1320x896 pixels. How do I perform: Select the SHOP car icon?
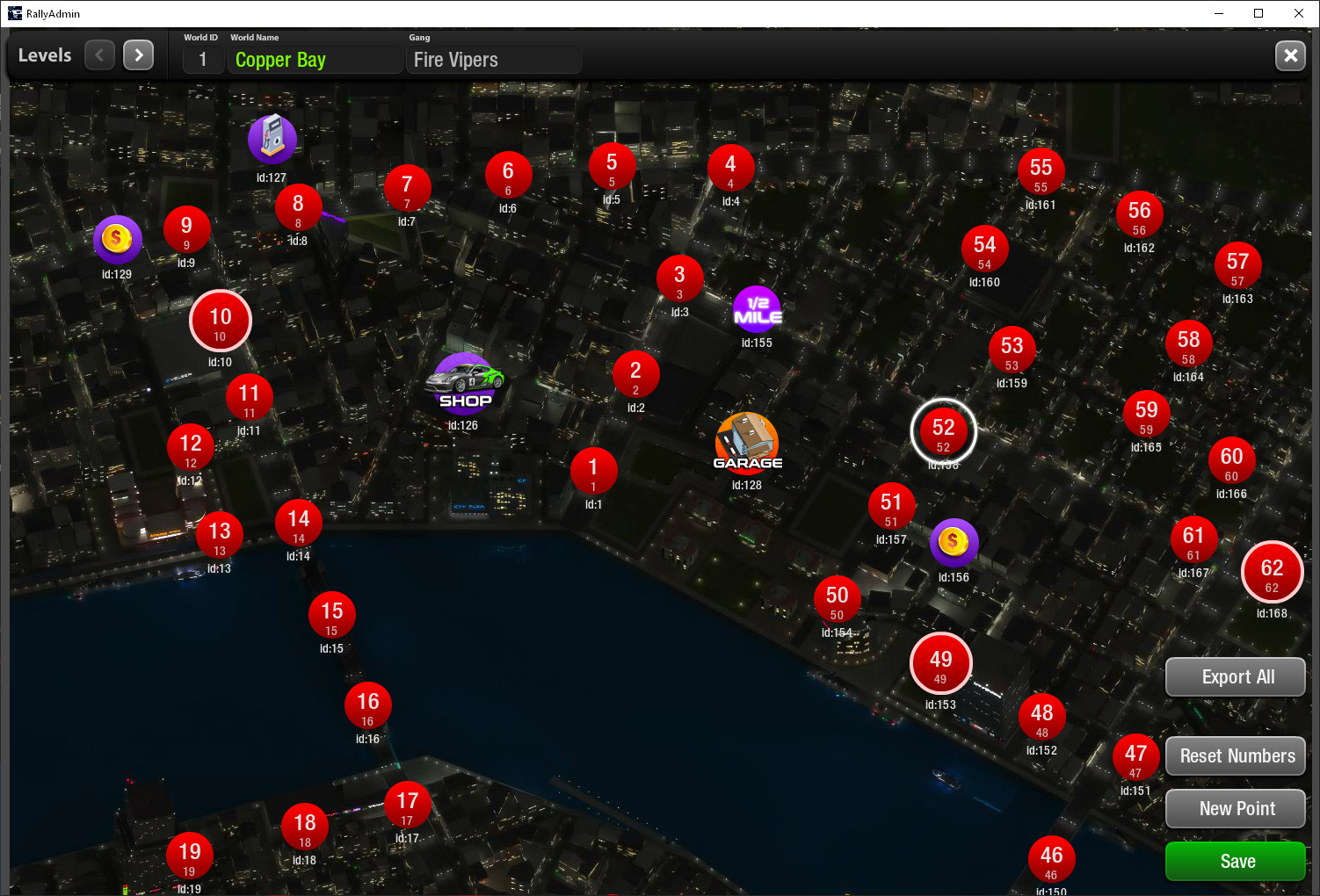[465, 384]
